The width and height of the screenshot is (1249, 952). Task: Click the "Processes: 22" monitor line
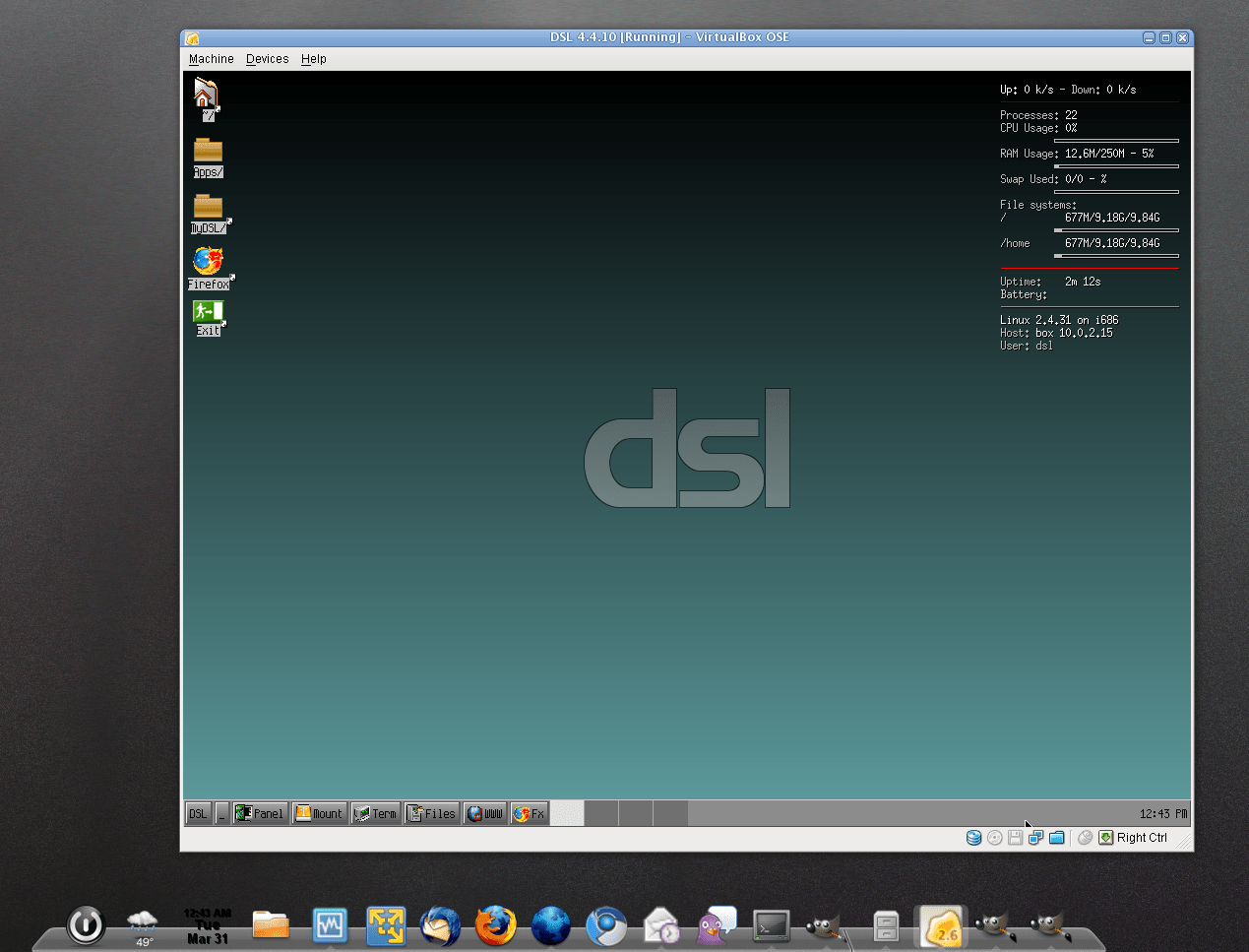tap(1038, 115)
